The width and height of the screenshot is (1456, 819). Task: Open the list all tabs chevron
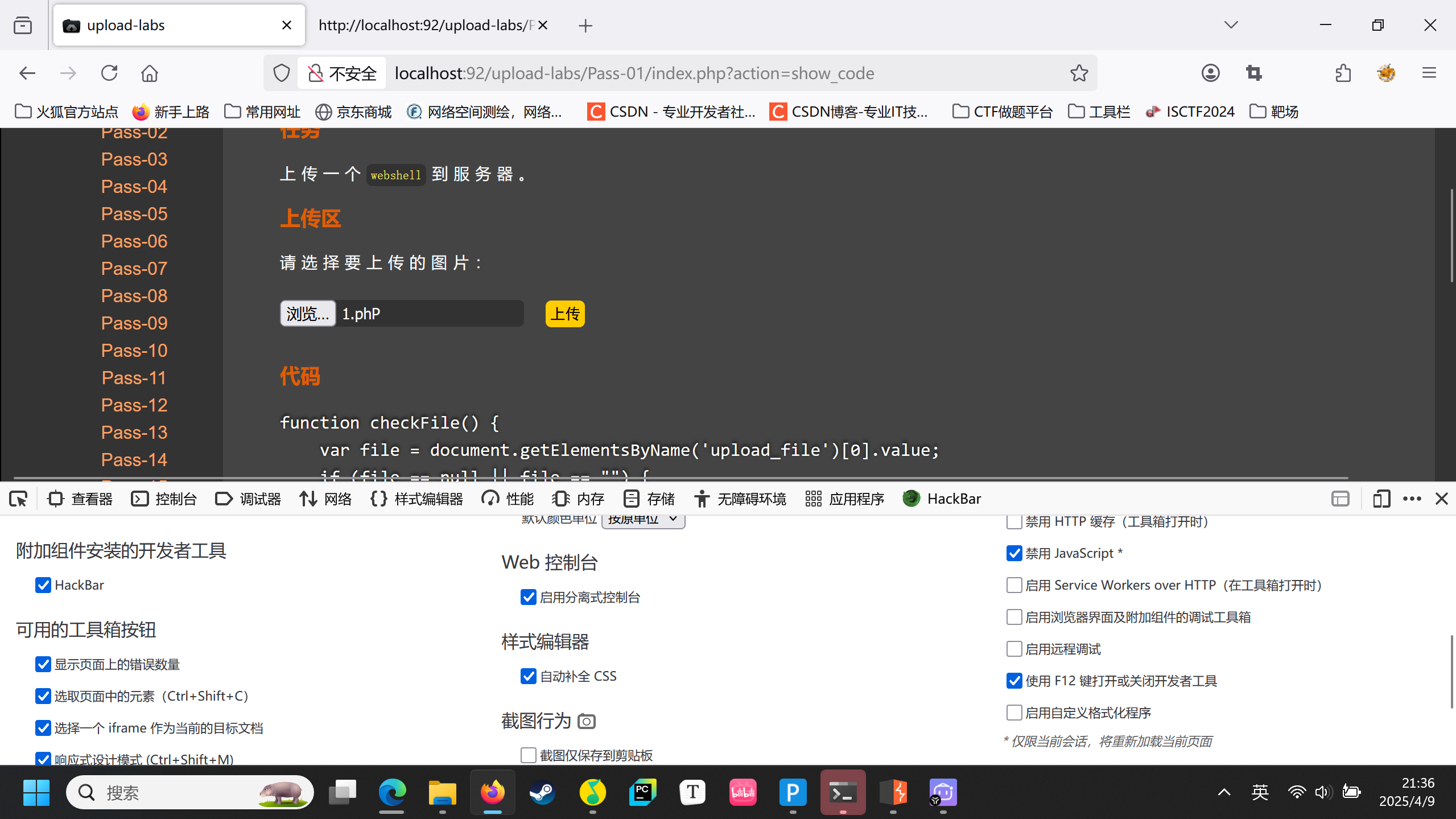[x=1231, y=25]
